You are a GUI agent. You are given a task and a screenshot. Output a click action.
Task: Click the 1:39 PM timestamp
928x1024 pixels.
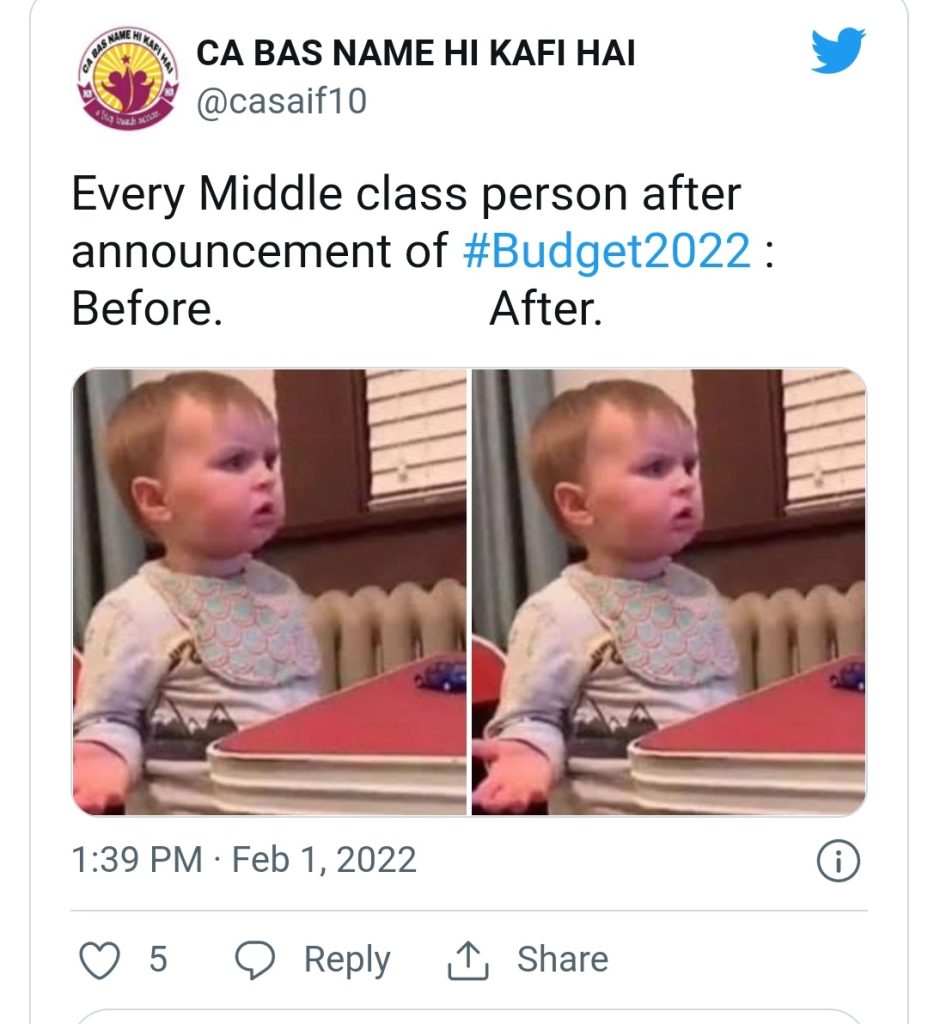pyautogui.click(x=136, y=861)
